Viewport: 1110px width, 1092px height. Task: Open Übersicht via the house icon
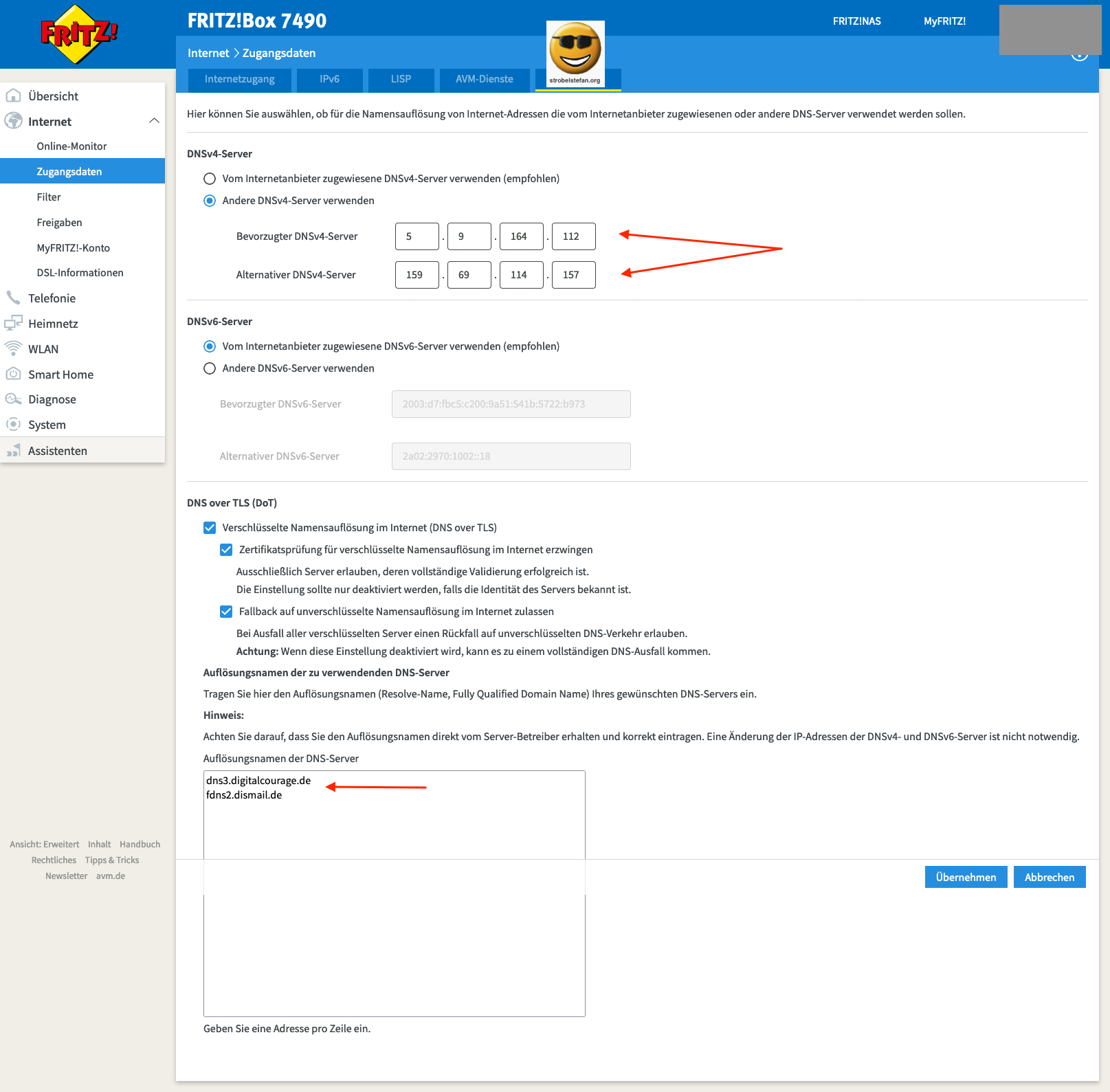click(x=14, y=96)
